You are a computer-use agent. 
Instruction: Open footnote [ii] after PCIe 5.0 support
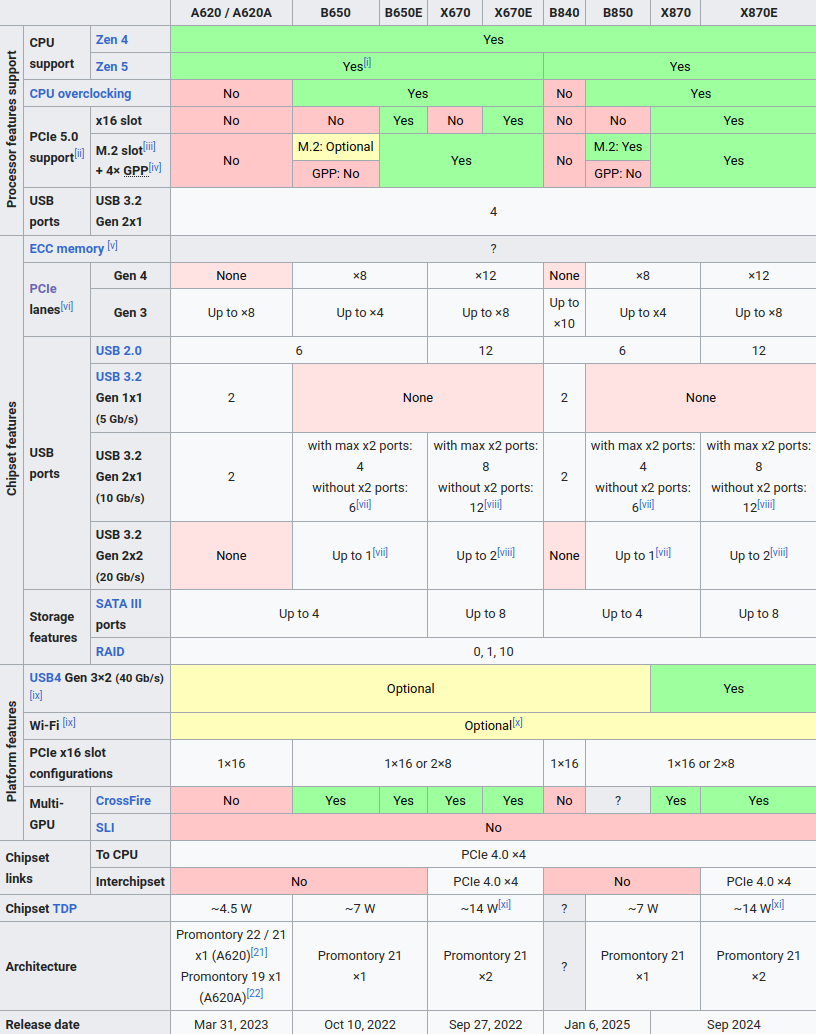79,154
